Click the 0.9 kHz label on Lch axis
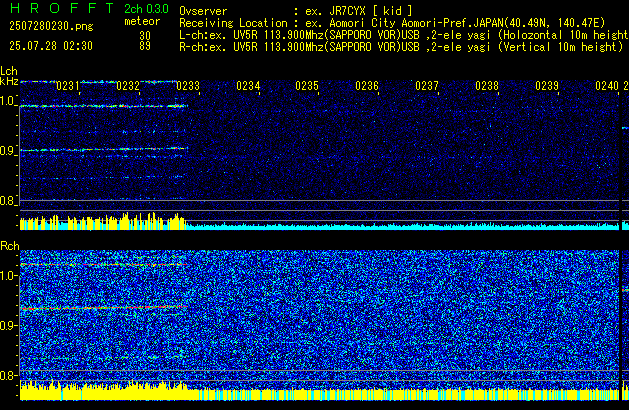This screenshot has height=410, width=629. pos(8,151)
